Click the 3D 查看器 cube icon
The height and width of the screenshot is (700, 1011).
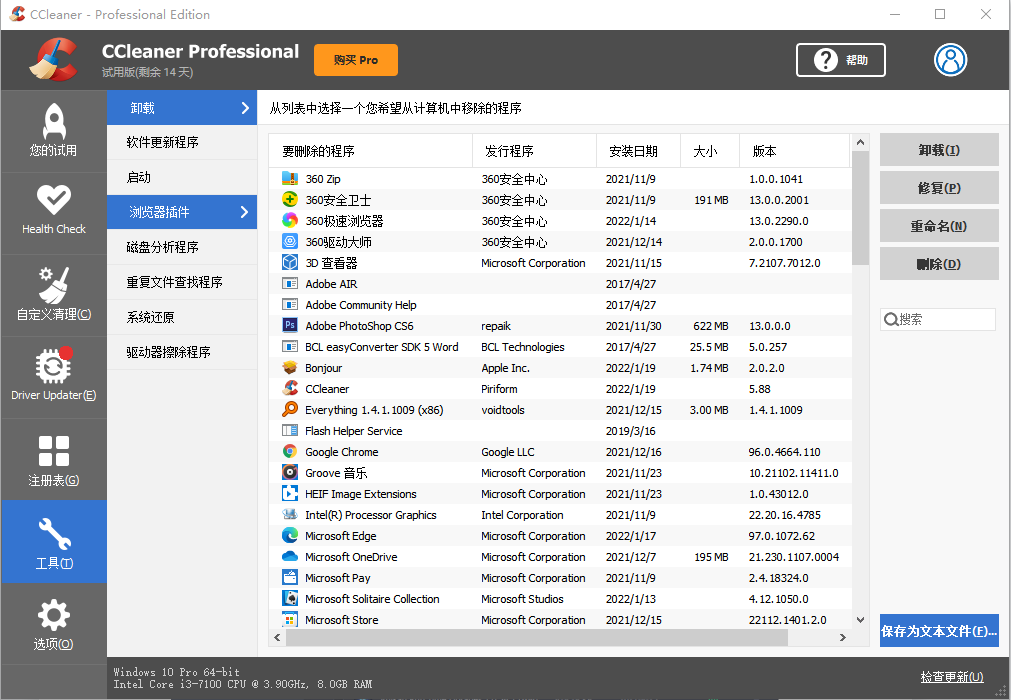(x=290, y=262)
